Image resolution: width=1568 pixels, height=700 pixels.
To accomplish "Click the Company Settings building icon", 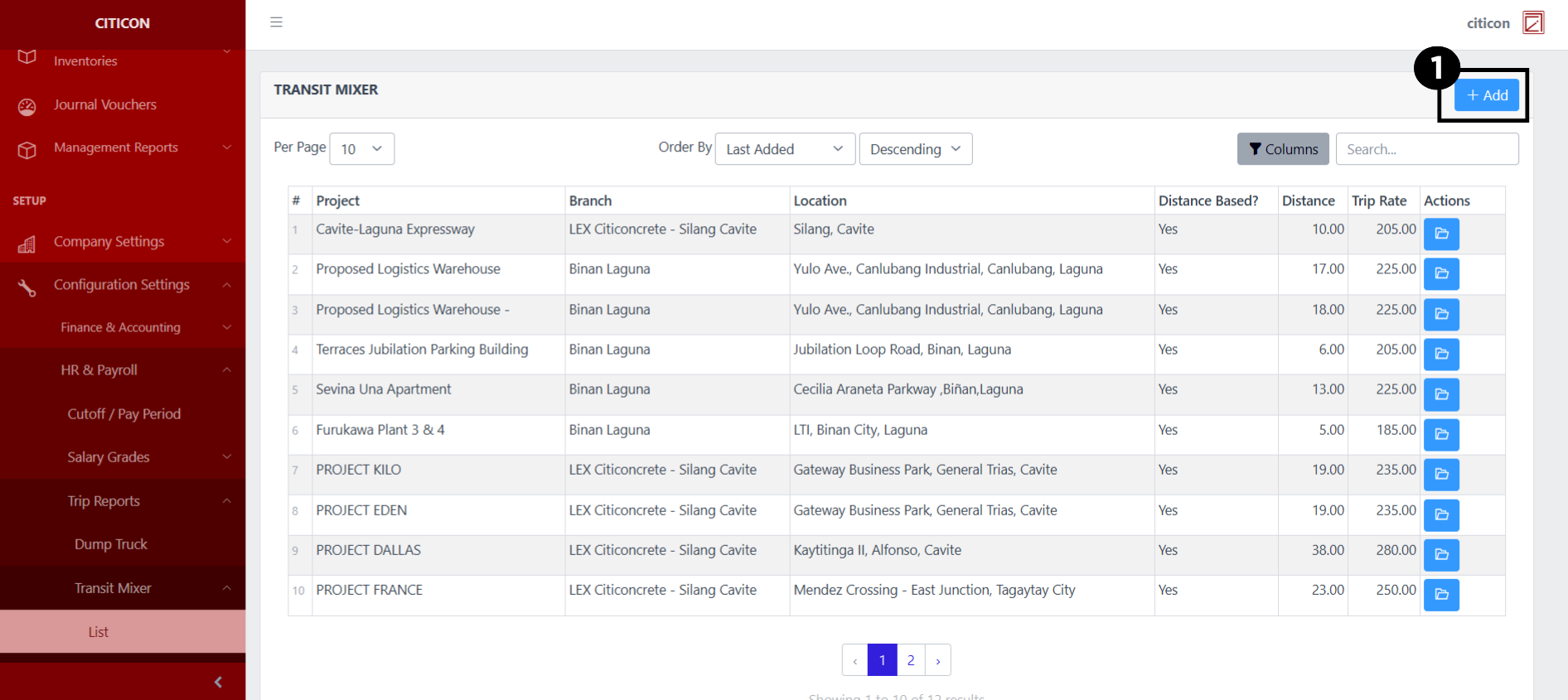I will [x=27, y=244].
